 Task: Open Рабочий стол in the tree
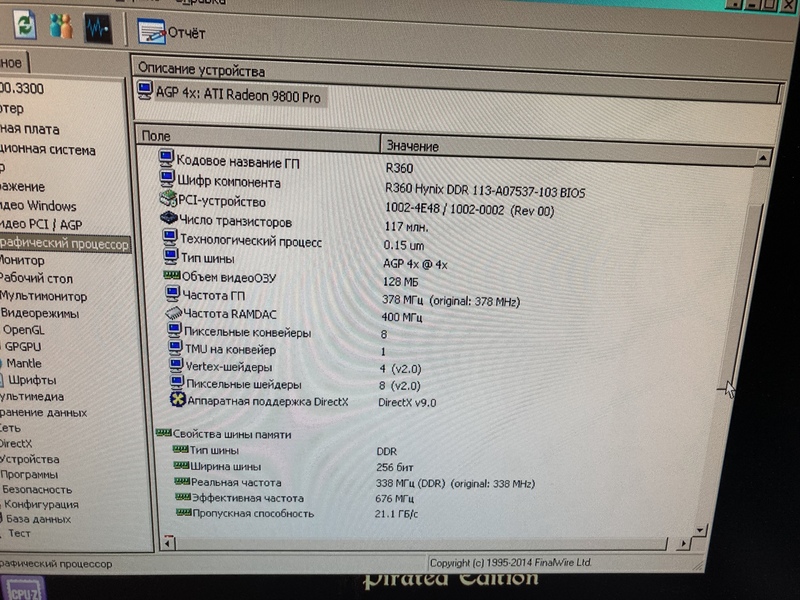pos(36,278)
